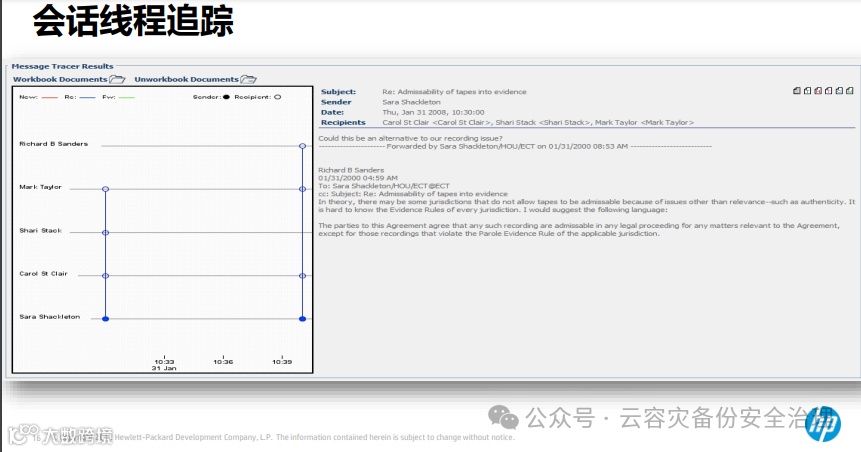
Task: Select Sara Shackleton's sender node on earlier message
Action: click(105, 319)
